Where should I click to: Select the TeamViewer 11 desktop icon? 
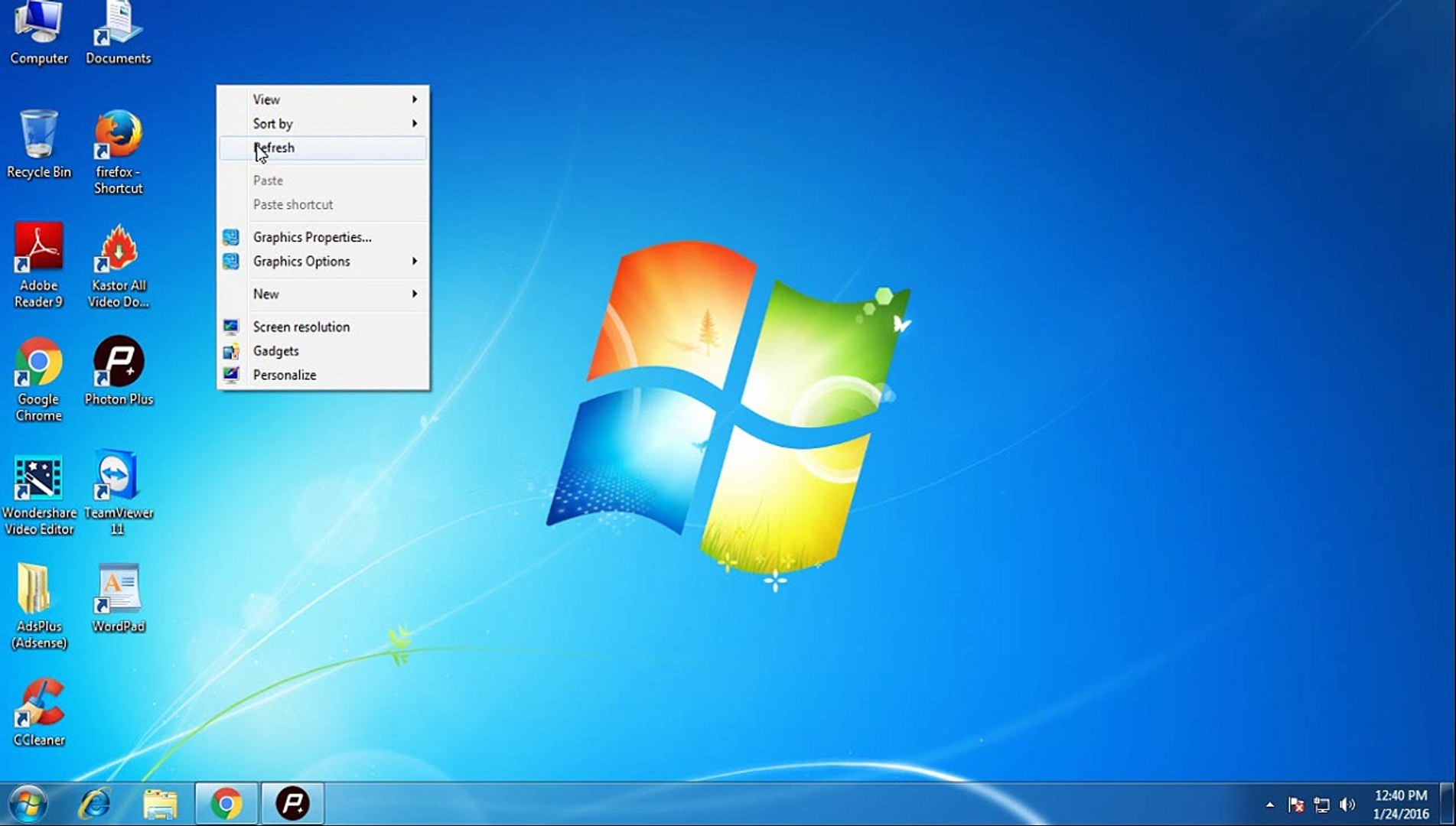point(118,493)
